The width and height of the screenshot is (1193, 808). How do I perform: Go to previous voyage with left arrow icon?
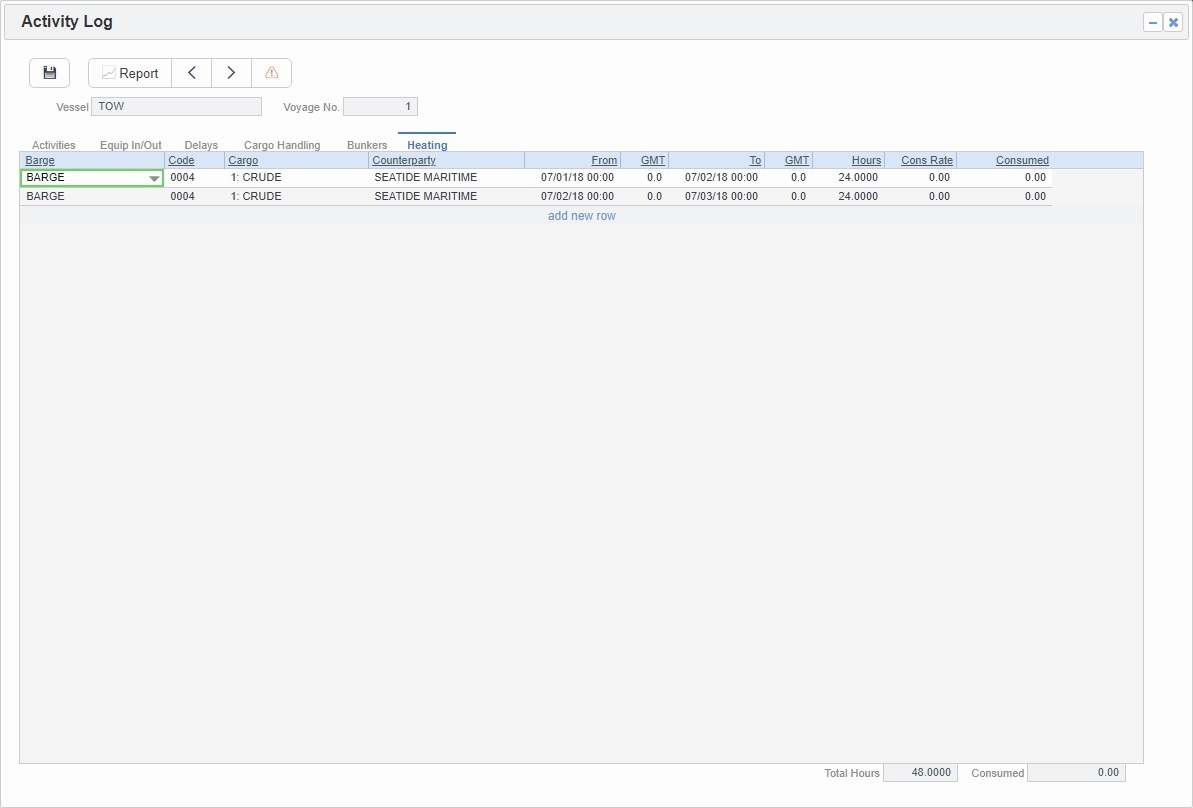click(x=192, y=72)
